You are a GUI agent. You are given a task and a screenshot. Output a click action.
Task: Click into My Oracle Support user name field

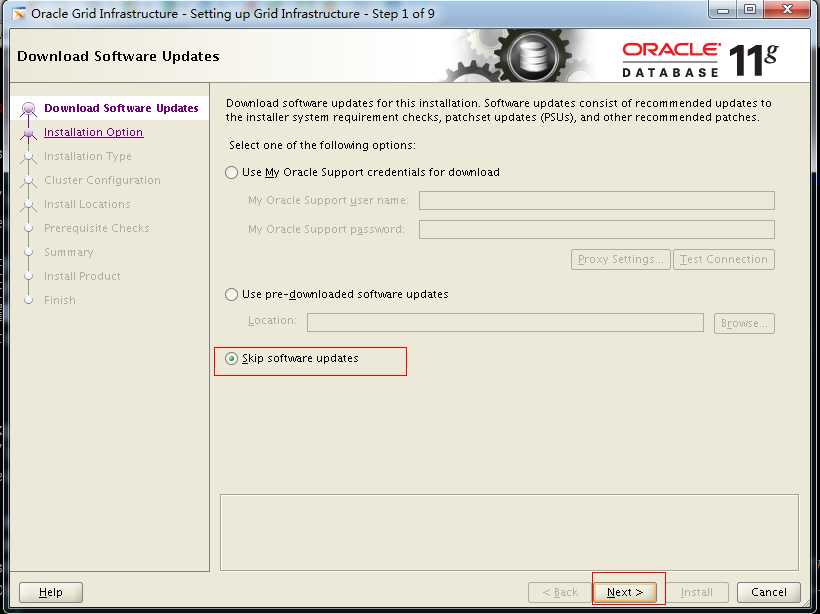597,200
